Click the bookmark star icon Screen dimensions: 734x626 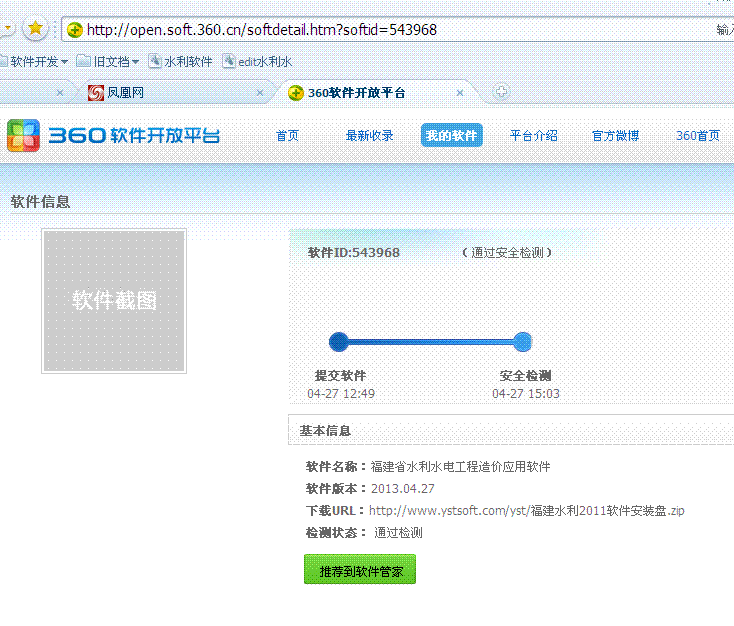(35, 28)
